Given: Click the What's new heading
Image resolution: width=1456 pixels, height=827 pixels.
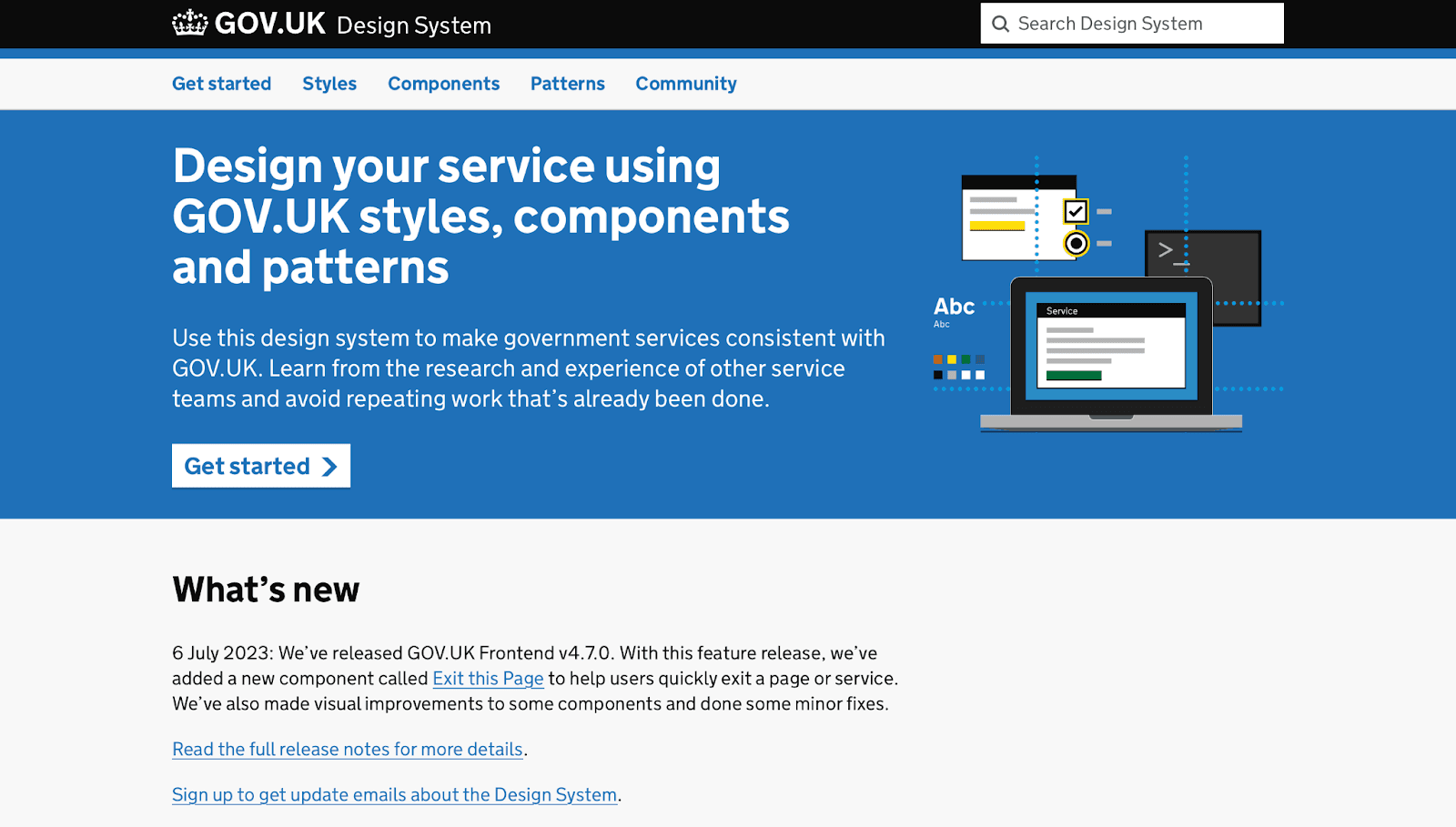Looking at the screenshot, I should click(266, 590).
